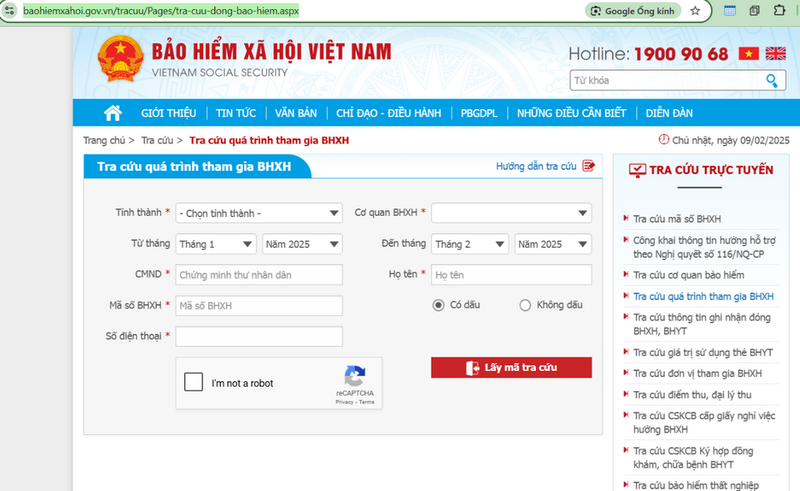Open the CHỈ ĐẠO - ĐIỀU HÀNH menu

point(388,113)
